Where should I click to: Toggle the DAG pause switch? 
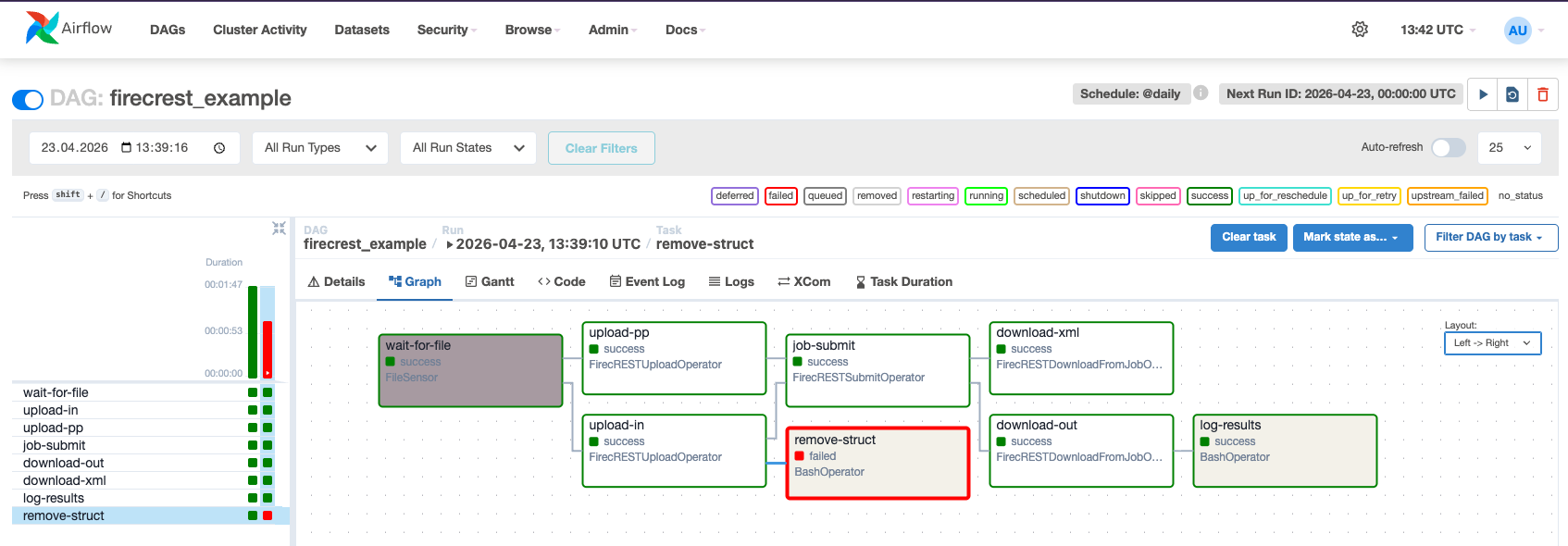point(28,99)
